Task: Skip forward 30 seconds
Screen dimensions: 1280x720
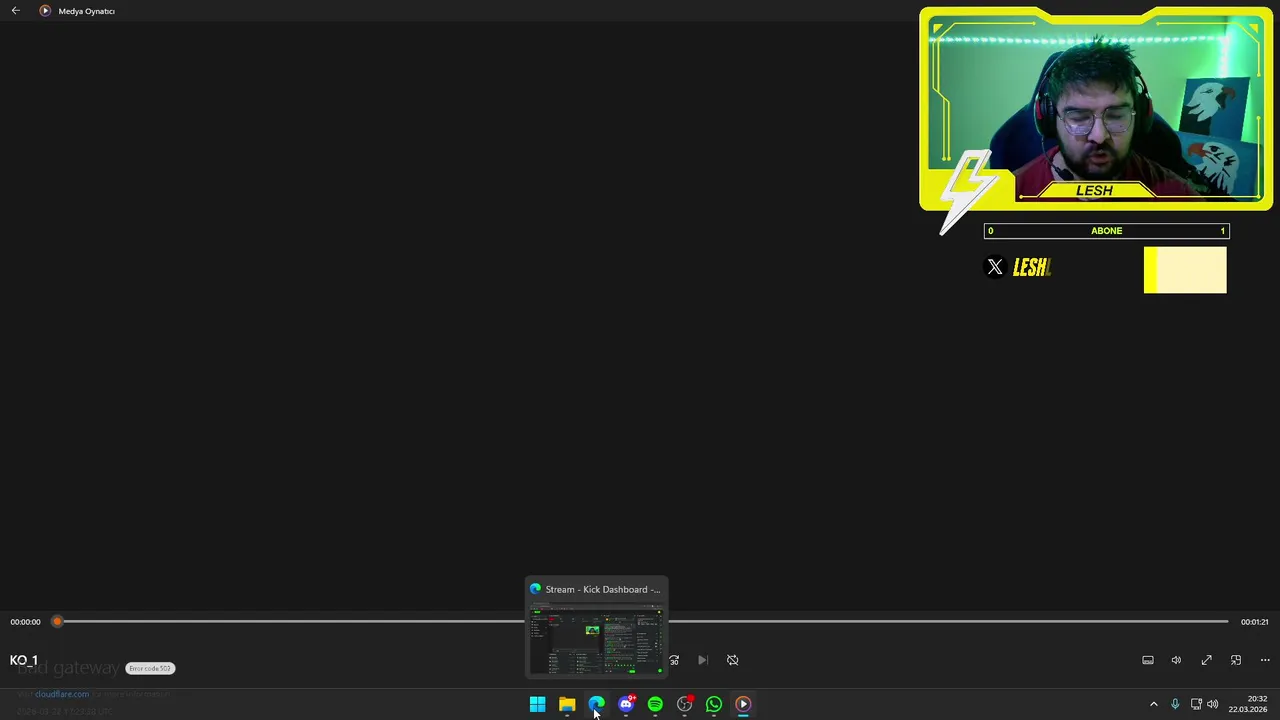Action: (x=674, y=660)
